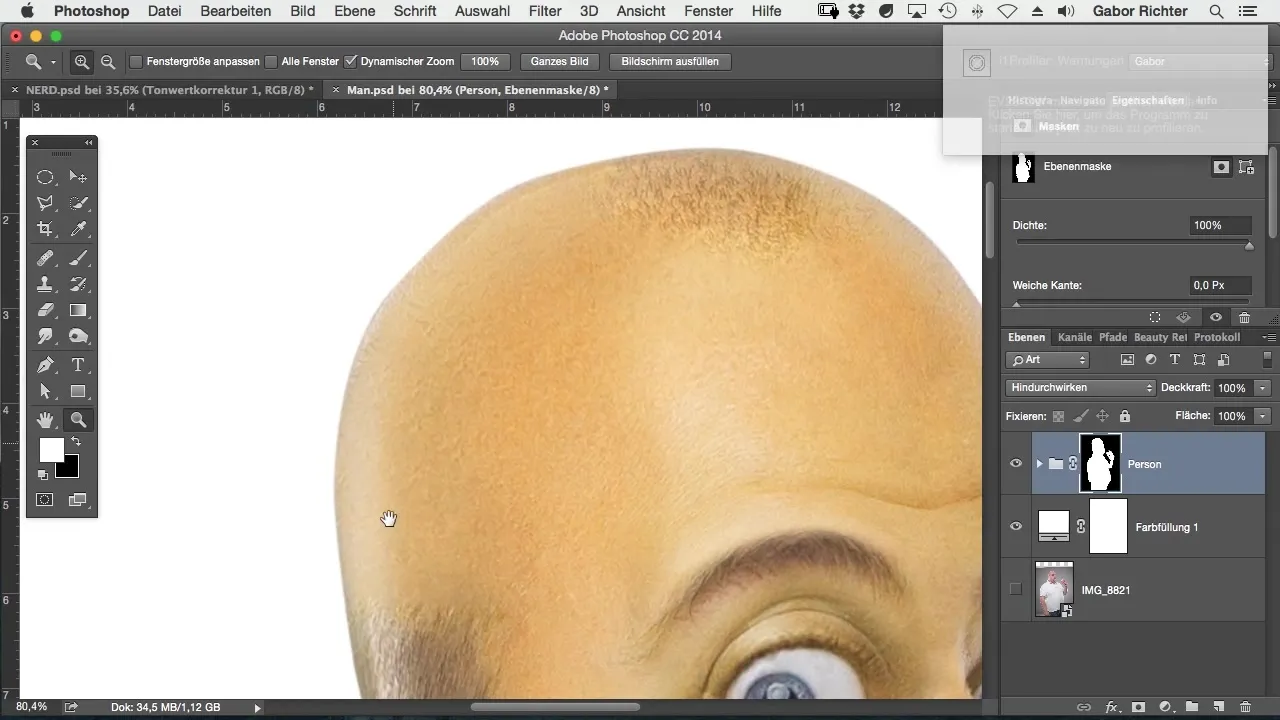
Task: Uncheck Dynamischer Zoom checkbox
Action: (x=350, y=62)
